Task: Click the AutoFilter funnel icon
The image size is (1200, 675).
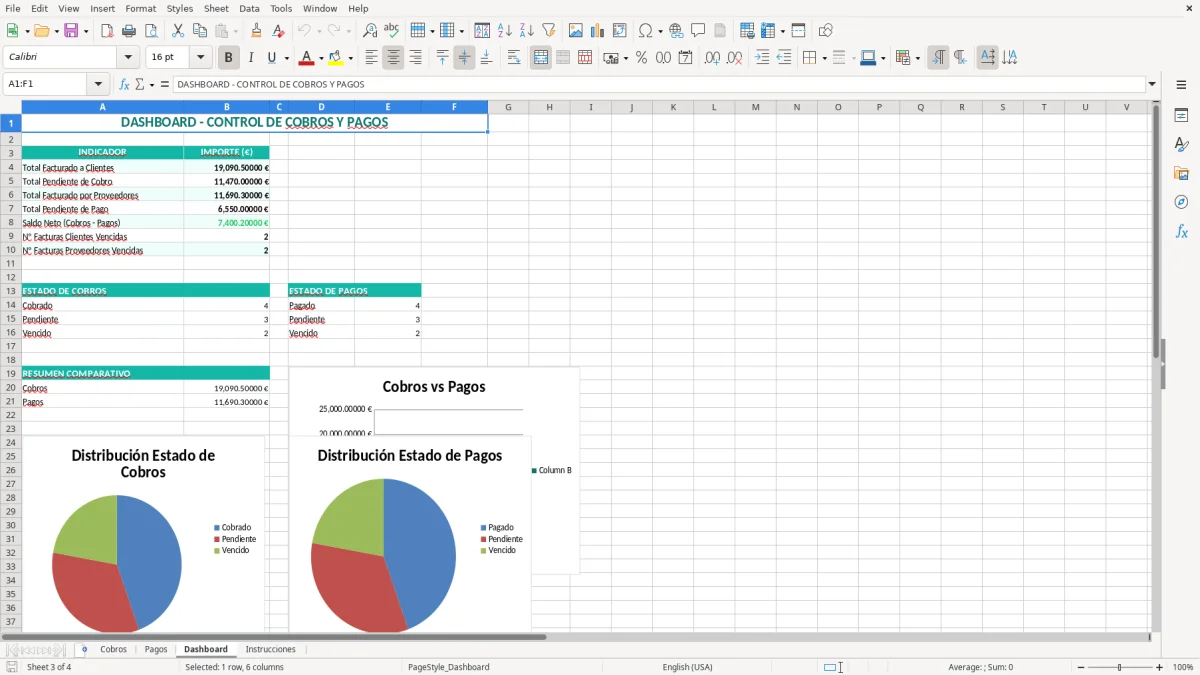Action: tap(549, 31)
